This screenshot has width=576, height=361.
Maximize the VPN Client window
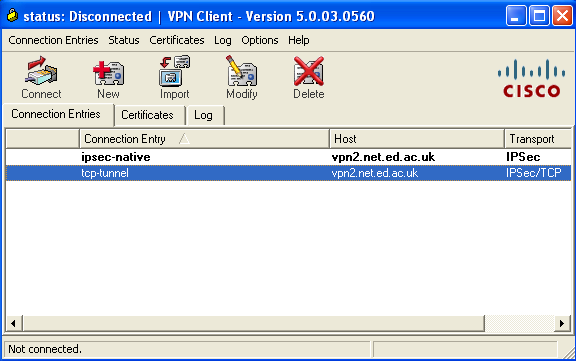(539, 16)
